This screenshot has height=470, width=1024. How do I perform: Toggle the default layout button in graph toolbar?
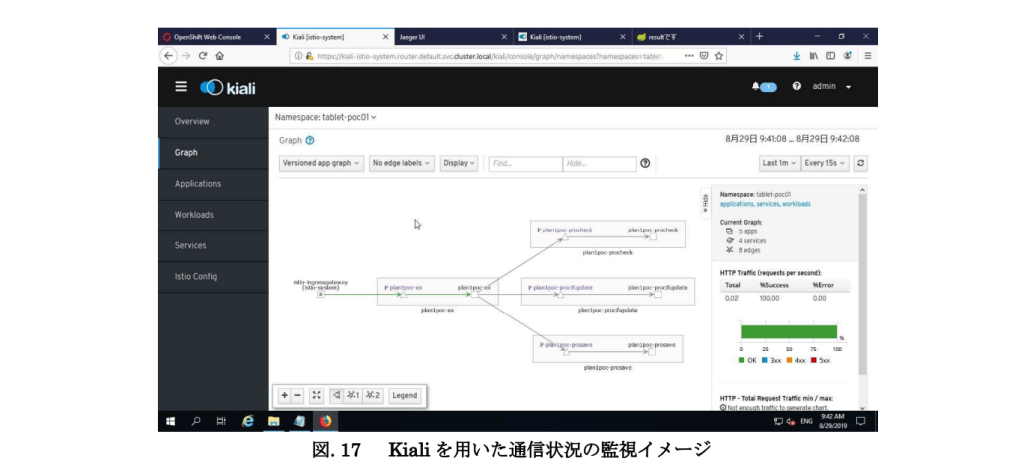[x=336, y=395]
